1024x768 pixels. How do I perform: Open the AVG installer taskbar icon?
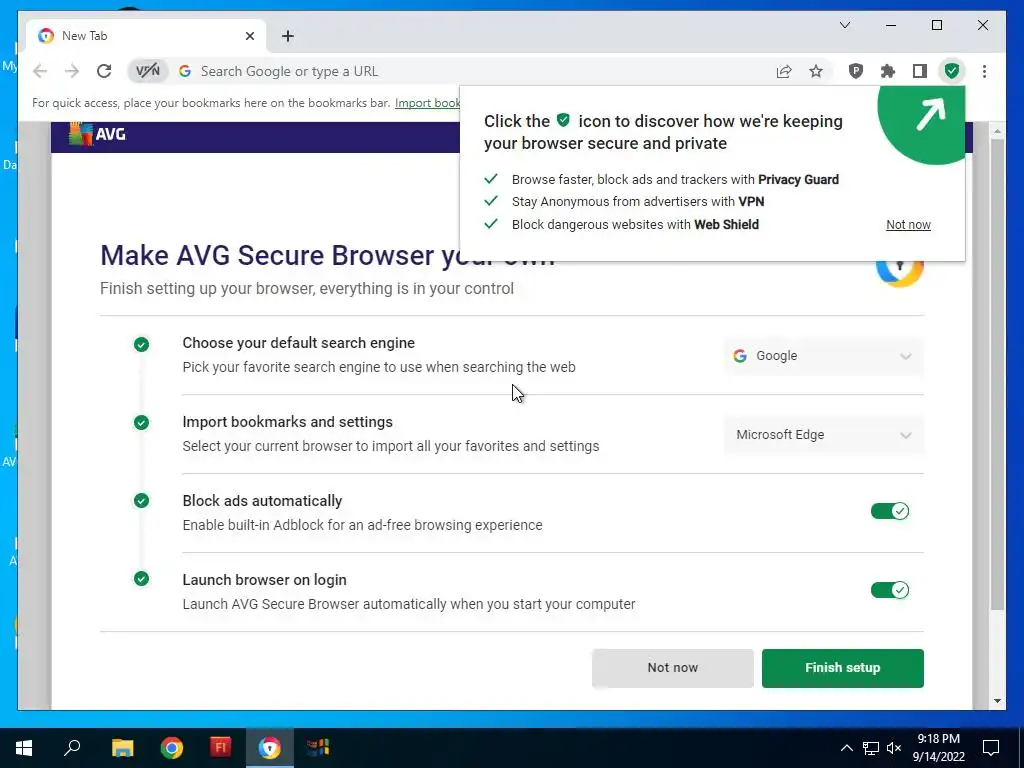[318, 747]
